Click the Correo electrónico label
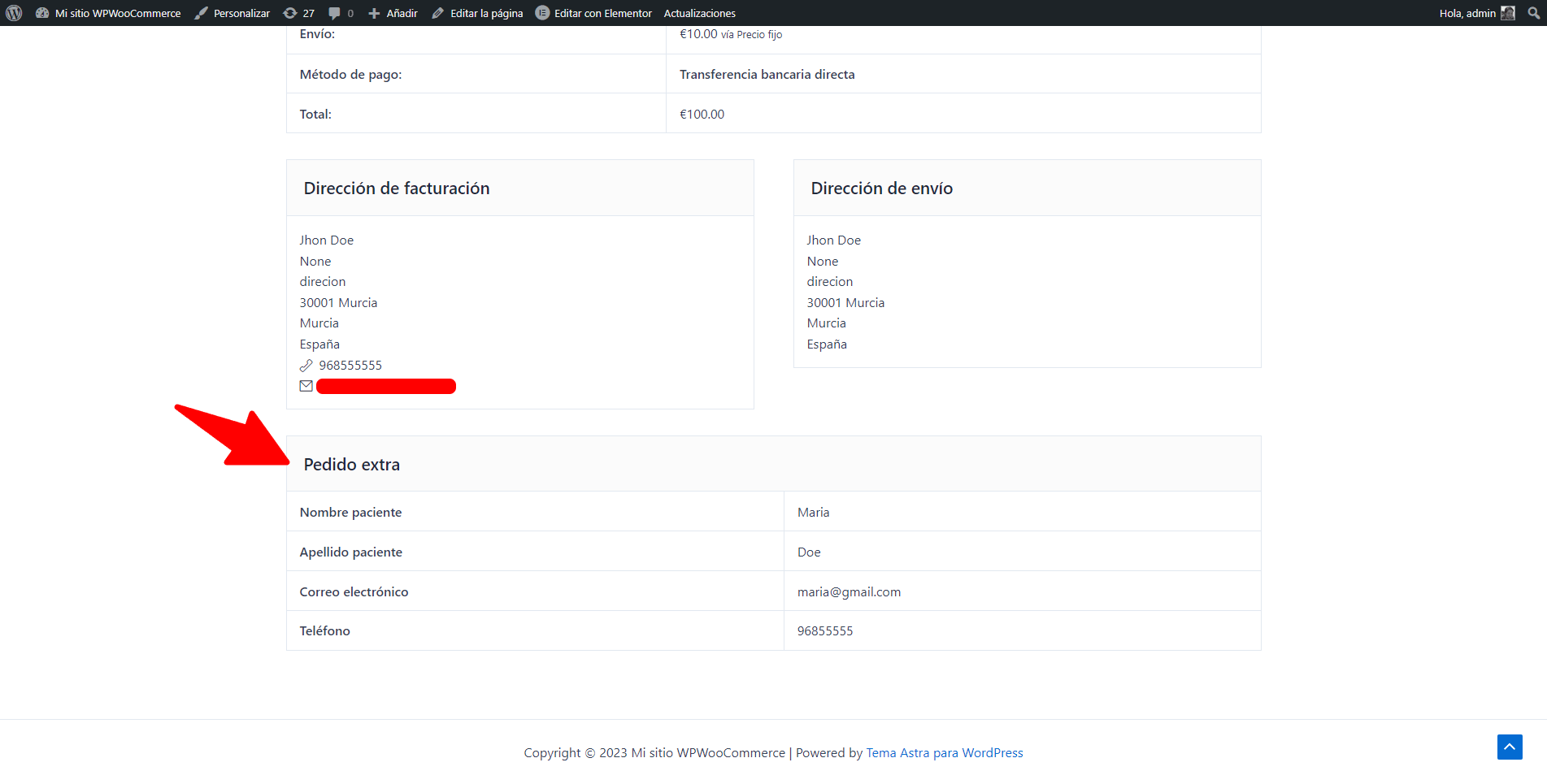This screenshot has height=784, width=1547. [354, 591]
